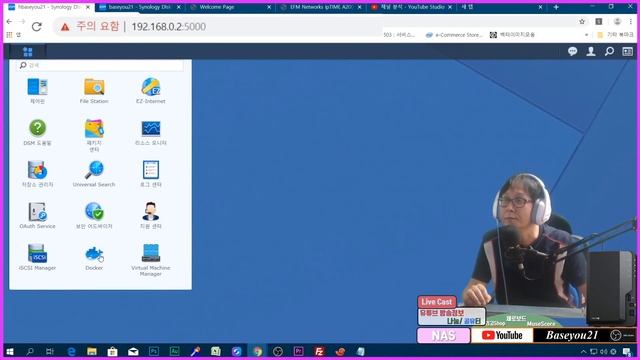Viewport: 640px width, 360px height.
Task: Show hidden system tray icons
Action: pyautogui.click(x=583, y=351)
